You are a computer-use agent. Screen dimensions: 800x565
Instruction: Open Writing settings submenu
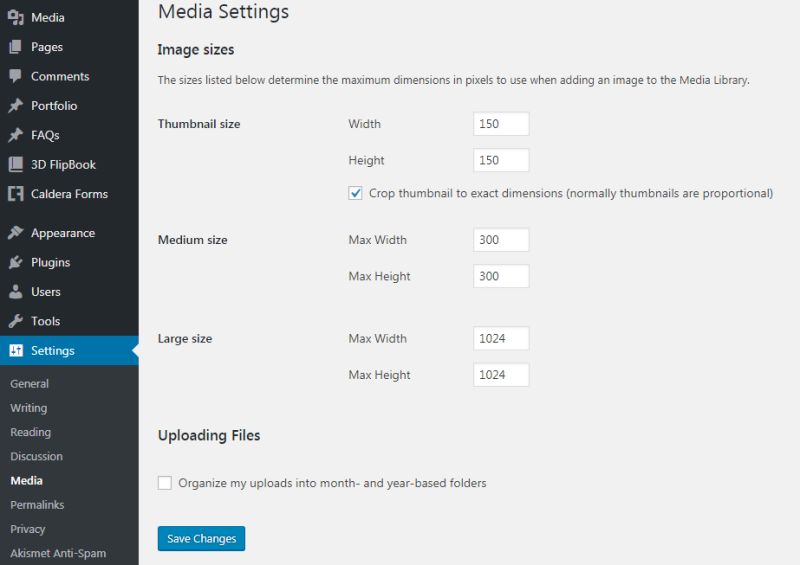pos(29,408)
